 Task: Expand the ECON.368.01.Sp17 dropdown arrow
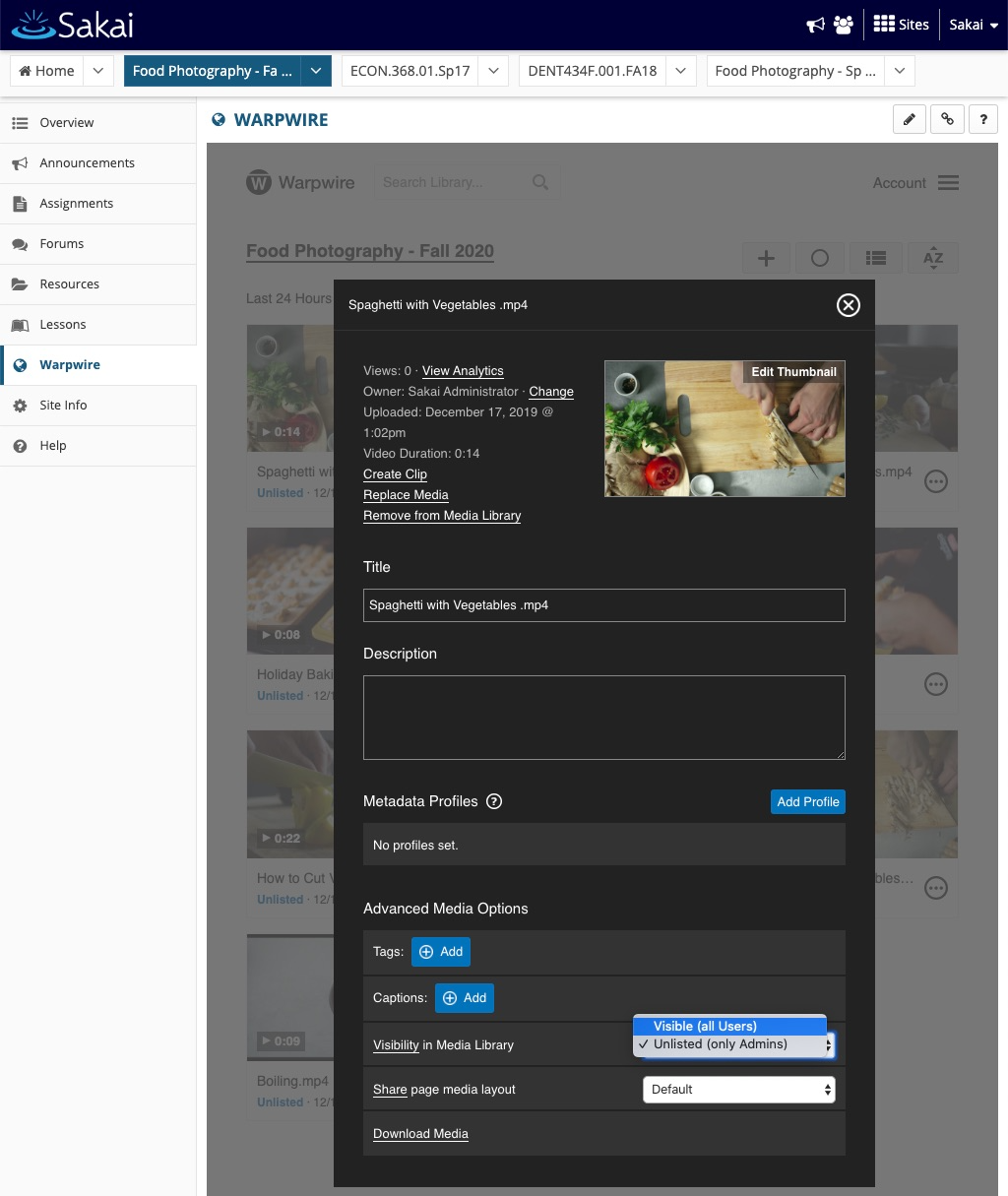coord(494,71)
